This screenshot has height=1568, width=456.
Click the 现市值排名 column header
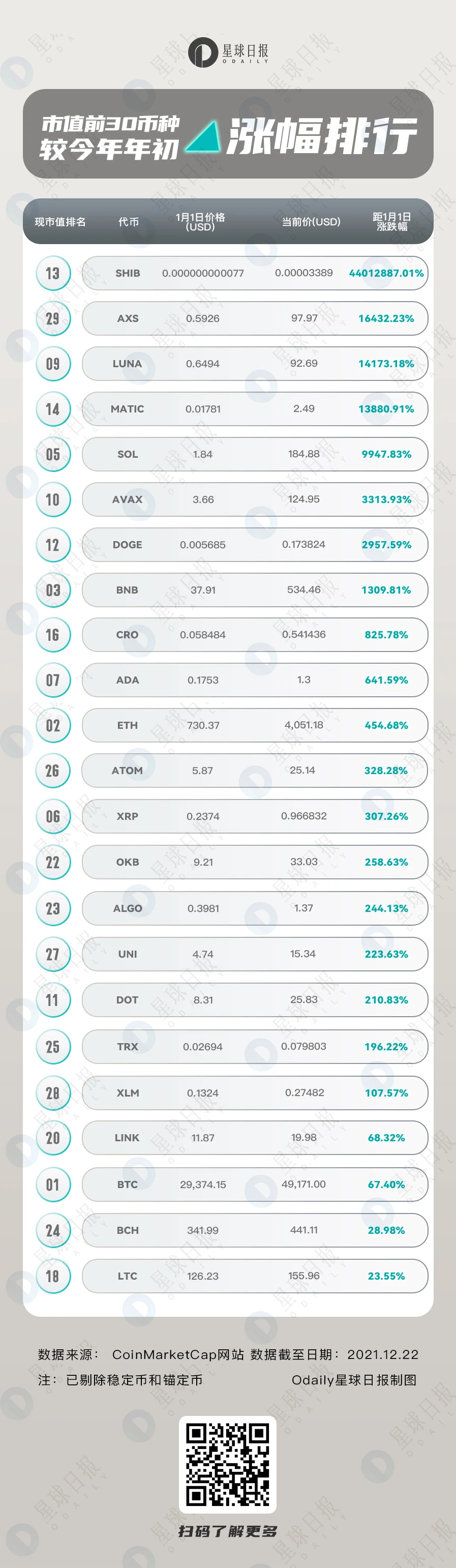(x=59, y=222)
